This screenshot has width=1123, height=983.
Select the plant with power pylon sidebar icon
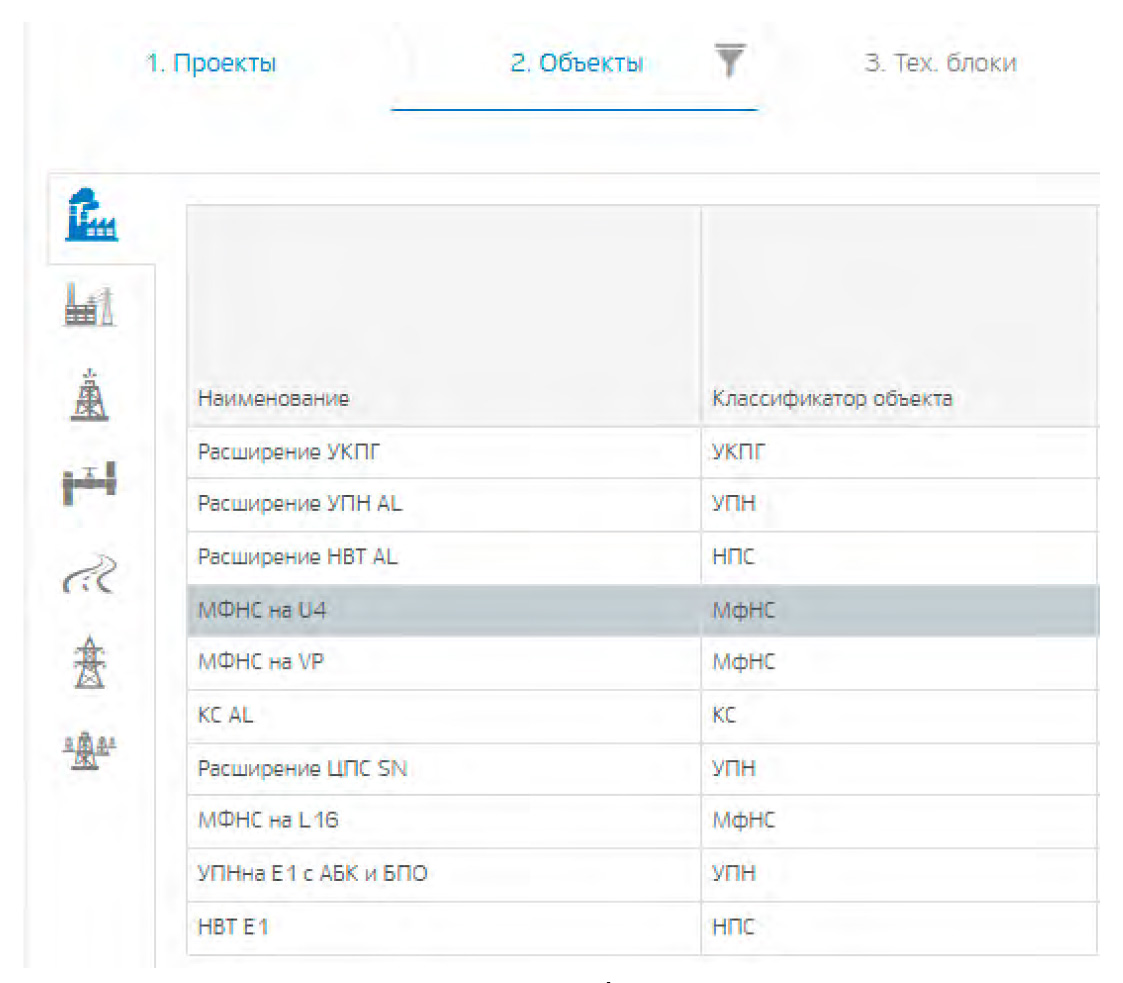(89, 306)
